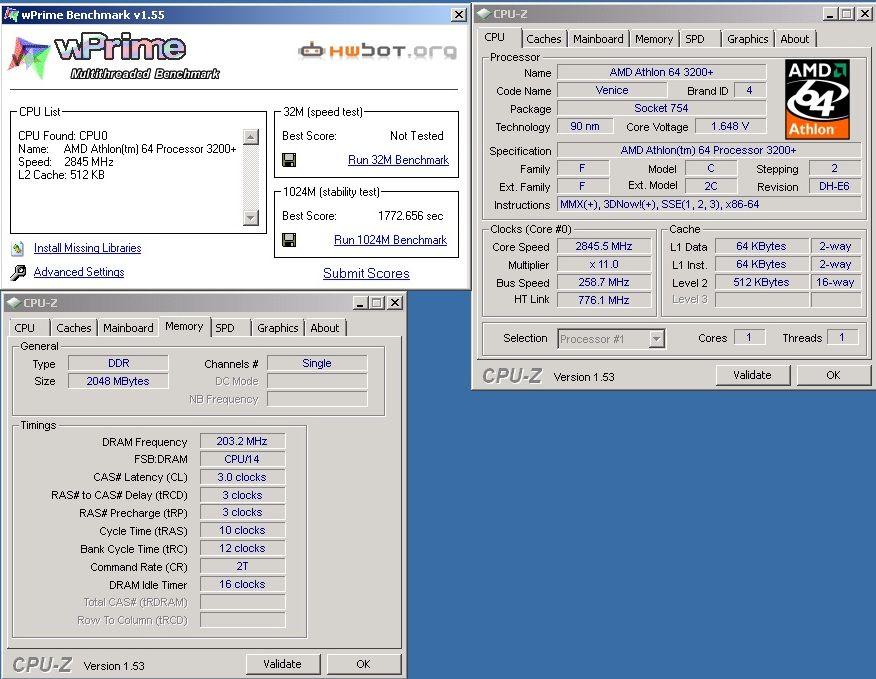Click the memory Size value 2048 MBytes
Image resolution: width=876 pixels, height=679 pixels.
tap(118, 381)
